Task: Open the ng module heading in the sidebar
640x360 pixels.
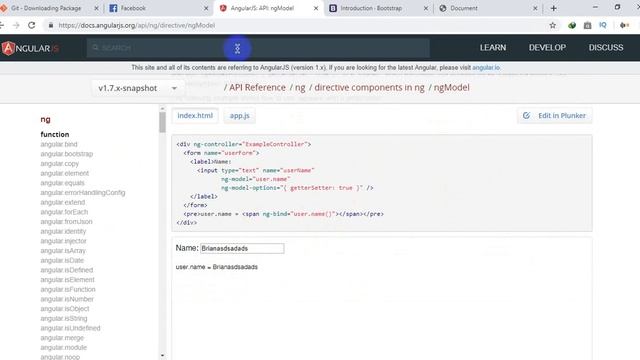Action: pyautogui.click(x=45, y=119)
